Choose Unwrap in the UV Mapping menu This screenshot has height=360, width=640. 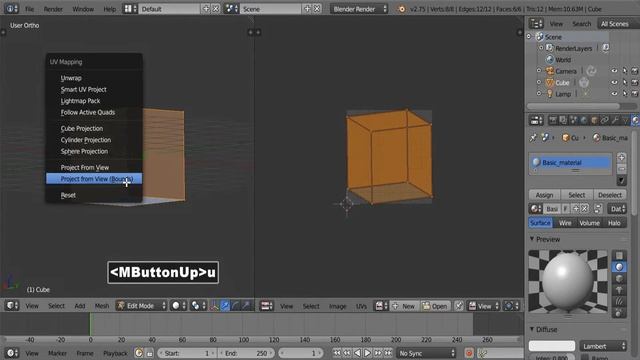(71, 78)
